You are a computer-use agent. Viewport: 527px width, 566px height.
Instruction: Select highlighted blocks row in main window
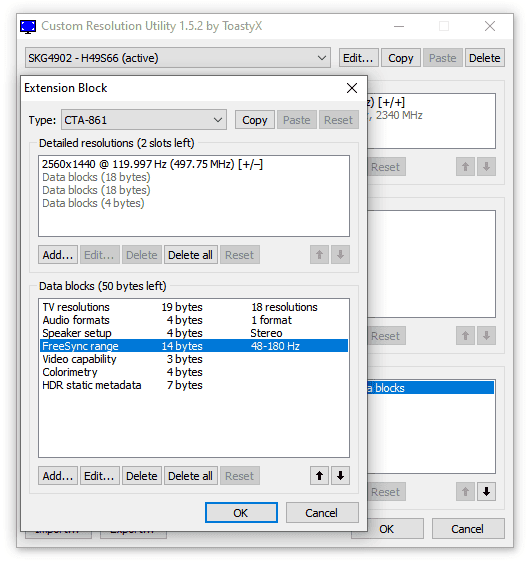click(431, 388)
